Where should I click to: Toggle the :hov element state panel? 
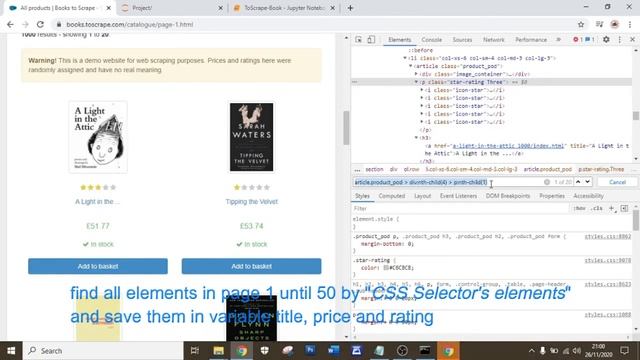(579, 209)
